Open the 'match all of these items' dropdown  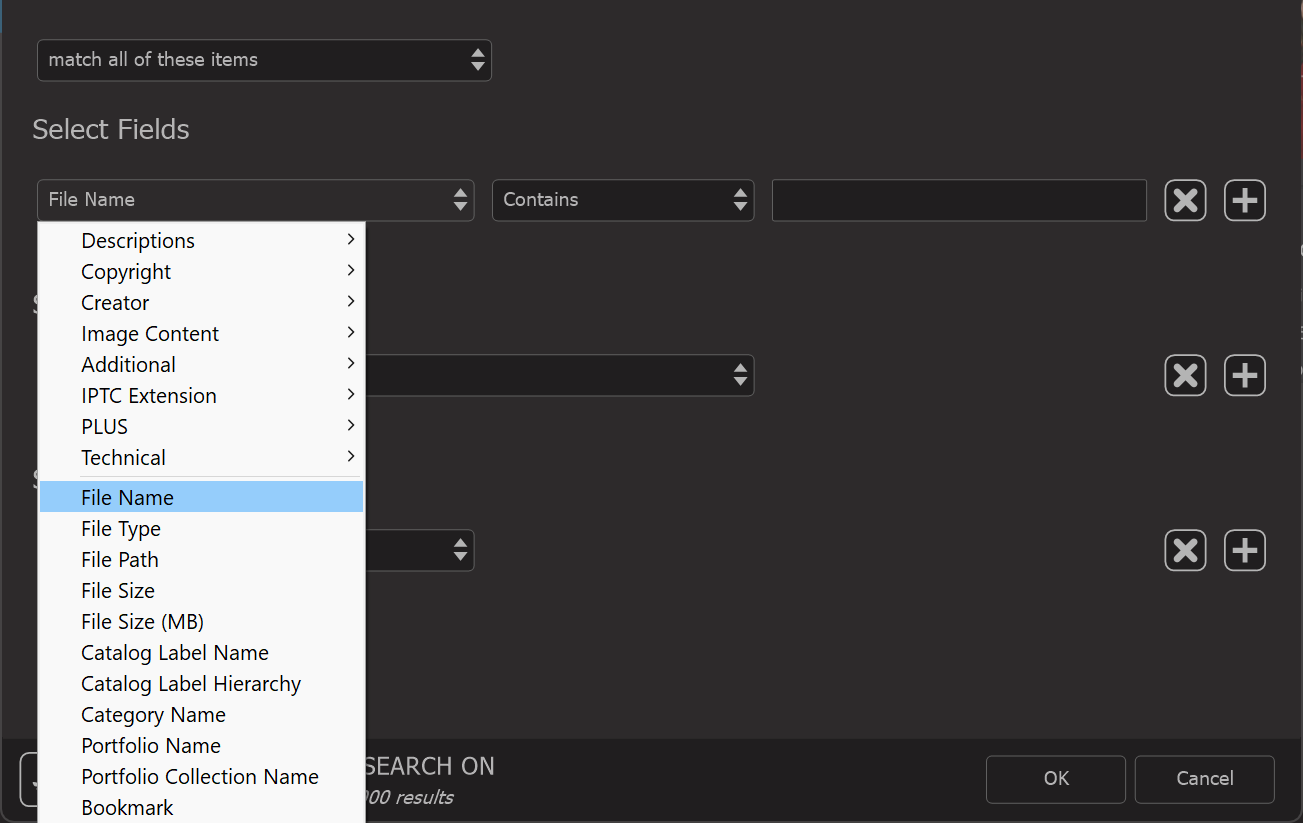pyautogui.click(x=264, y=60)
